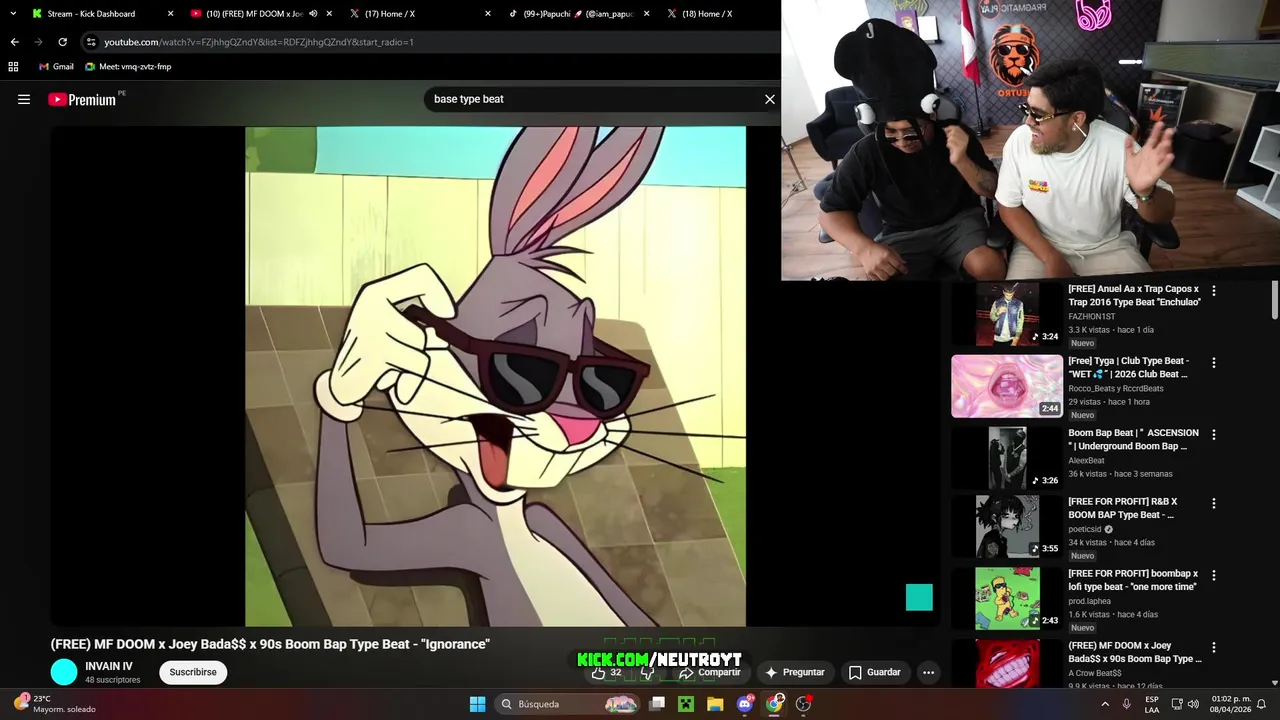Like the video with thumbs up

(x=606, y=672)
